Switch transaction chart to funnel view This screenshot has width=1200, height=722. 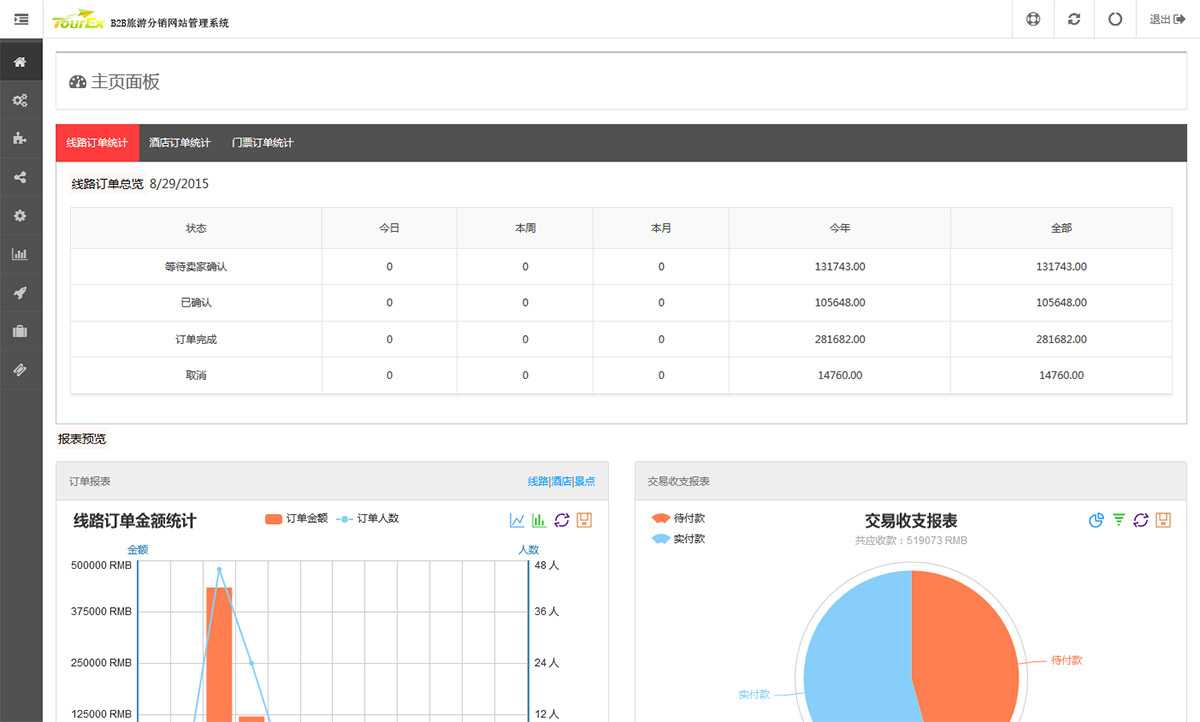pyautogui.click(x=1119, y=520)
